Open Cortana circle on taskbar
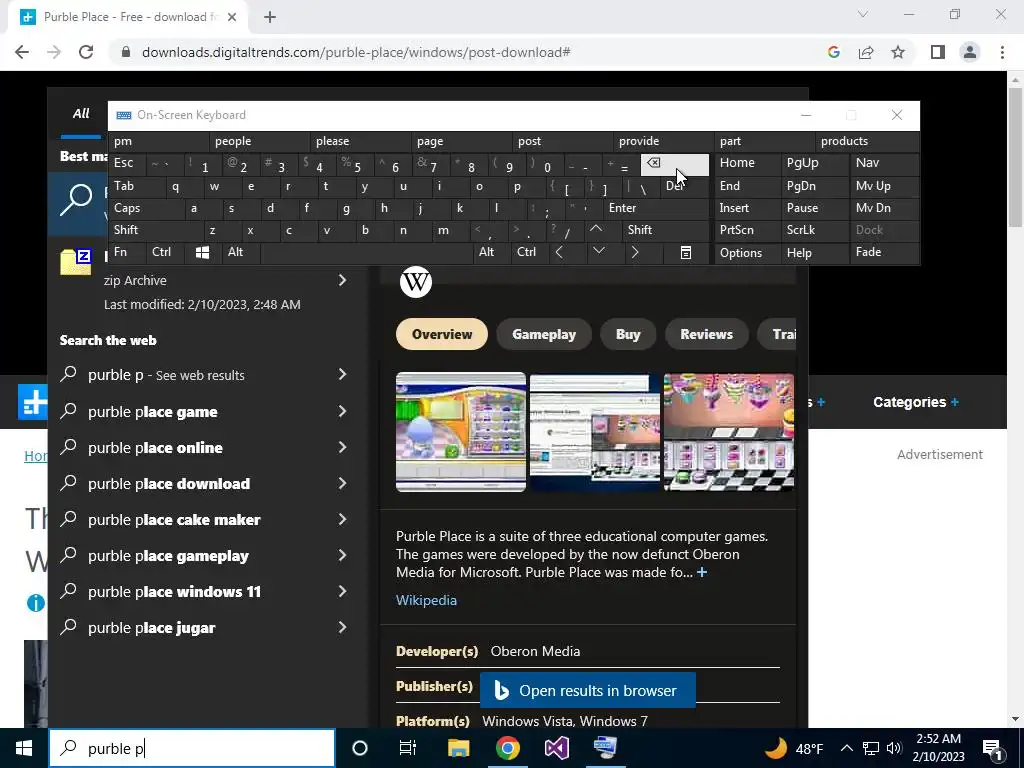The height and width of the screenshot is (768, 1024). click(360, 748)
